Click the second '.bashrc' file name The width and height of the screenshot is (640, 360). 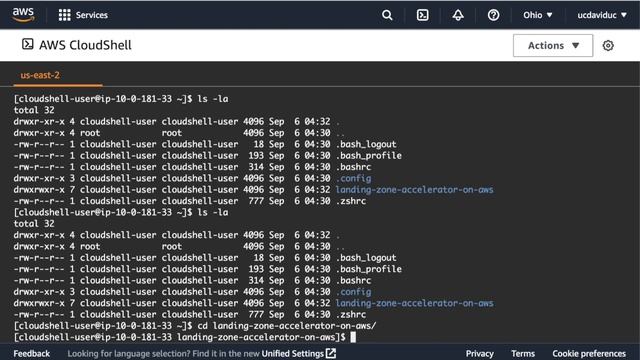(353, 280)
